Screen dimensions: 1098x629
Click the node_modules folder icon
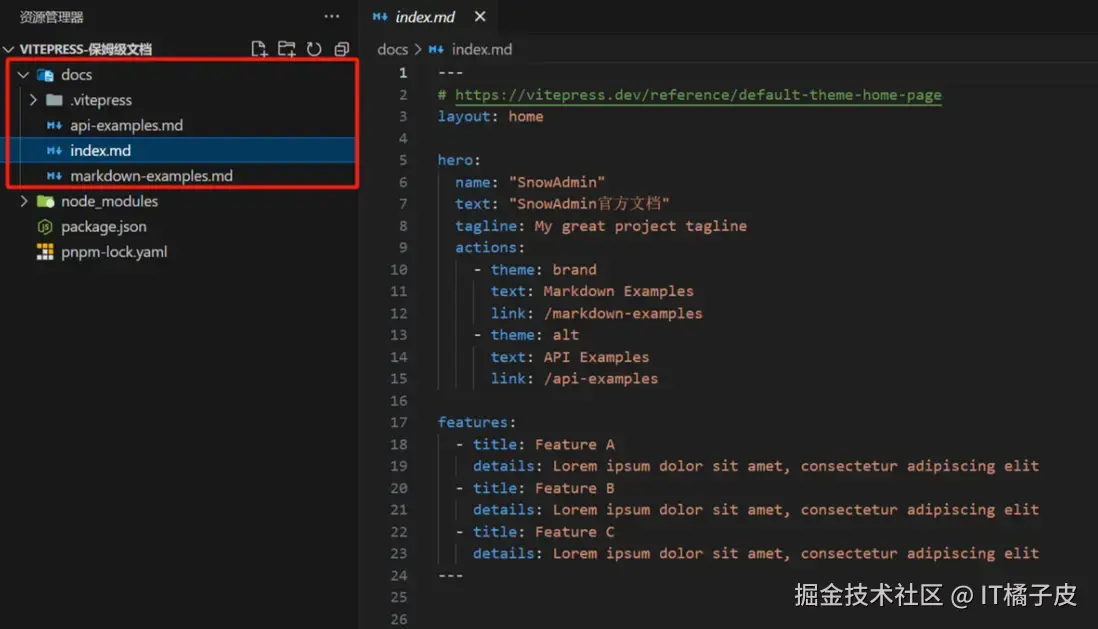pos(46,201)
